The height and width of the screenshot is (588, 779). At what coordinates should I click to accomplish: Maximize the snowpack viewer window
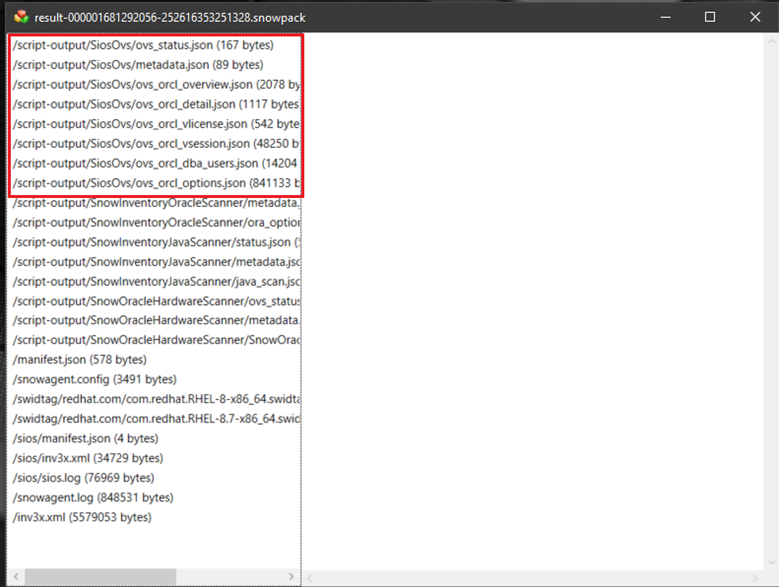(710, 17)
